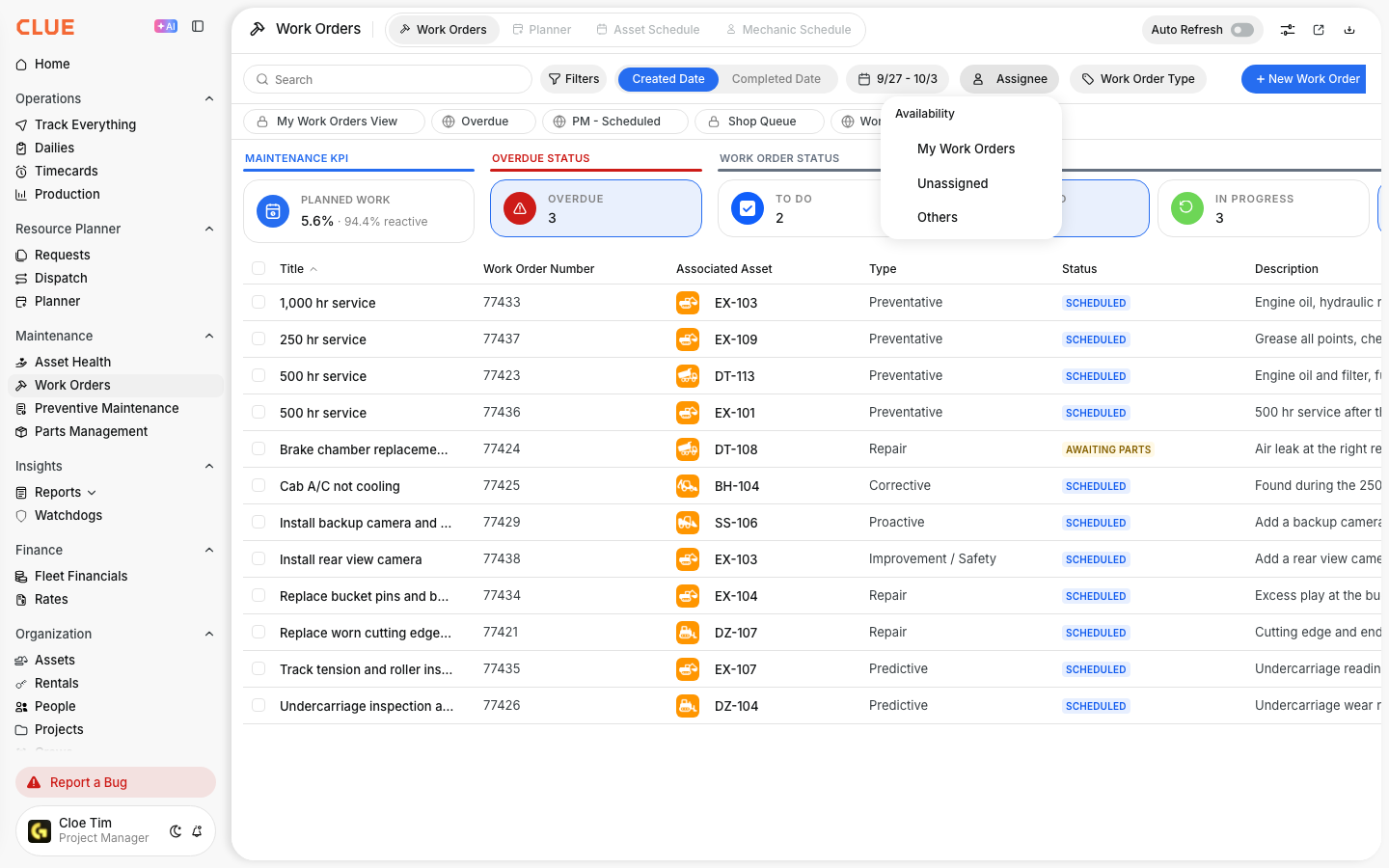Click the Planned Work calendar icon
Image resolution: width=1389 pixels, height=868 pixels.
[273, 211]
